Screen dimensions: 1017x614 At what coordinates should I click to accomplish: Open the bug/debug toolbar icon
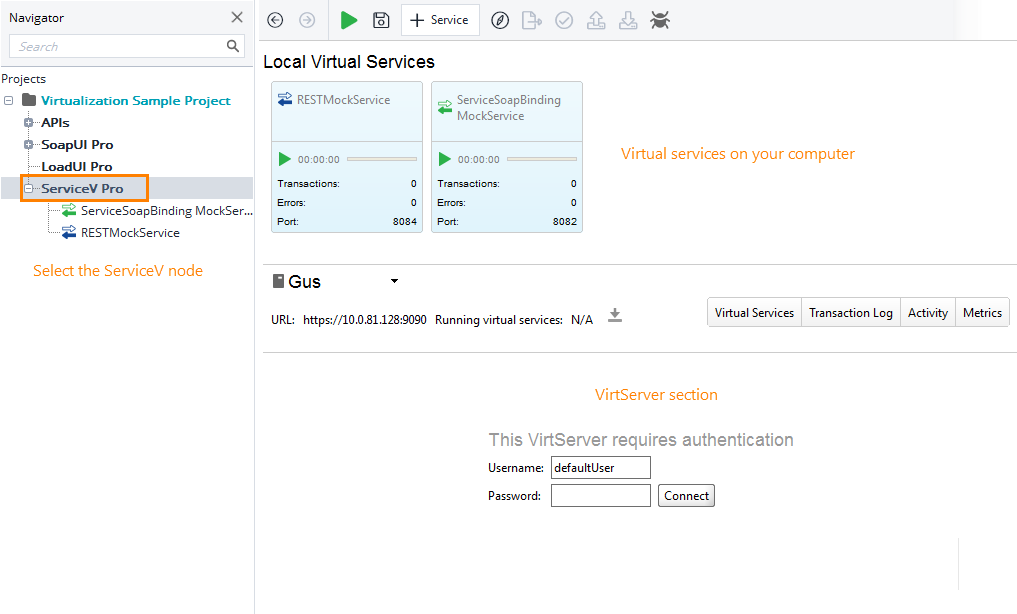[x=660, y=20]
